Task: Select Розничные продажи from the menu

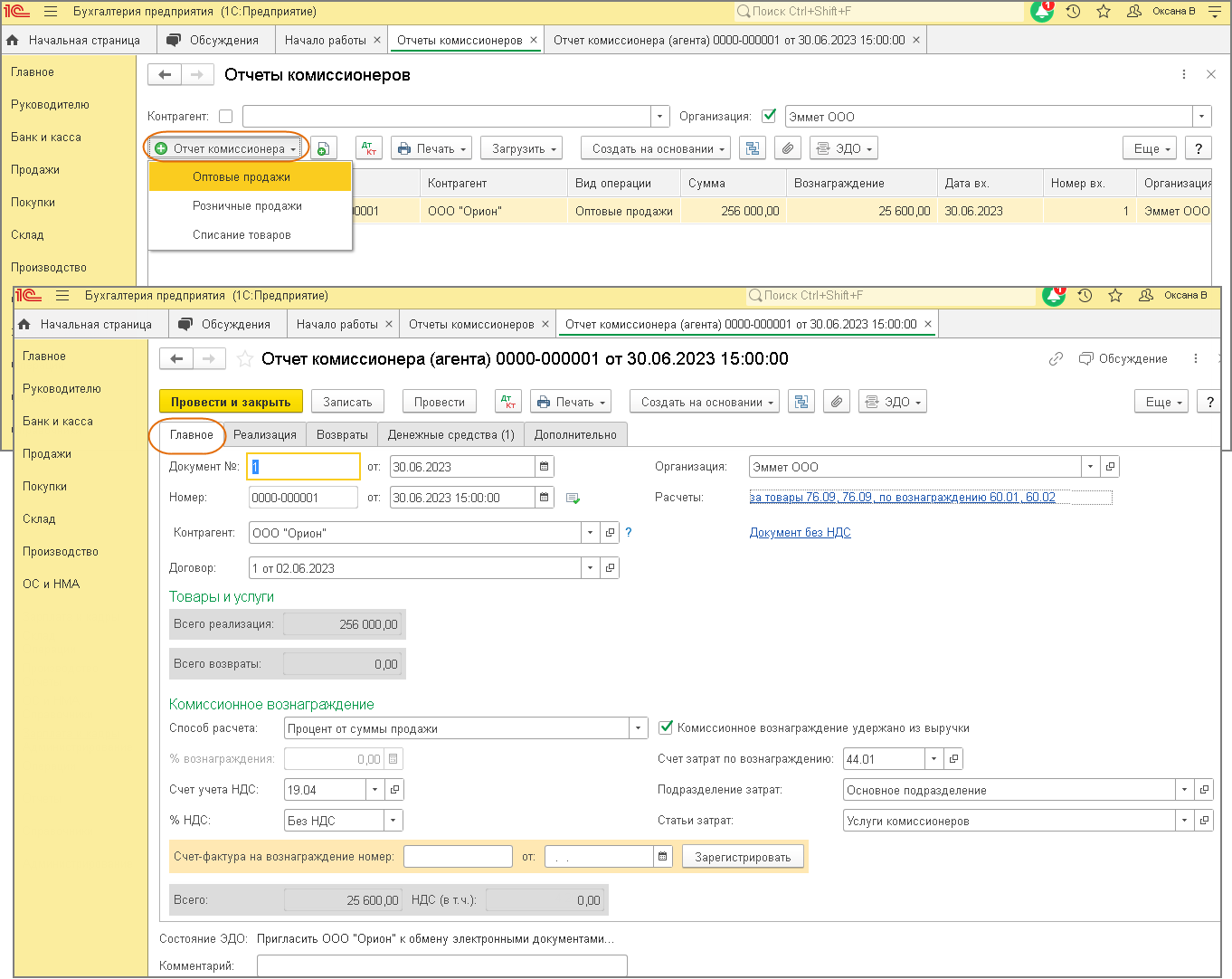Action: click(247, 206)
